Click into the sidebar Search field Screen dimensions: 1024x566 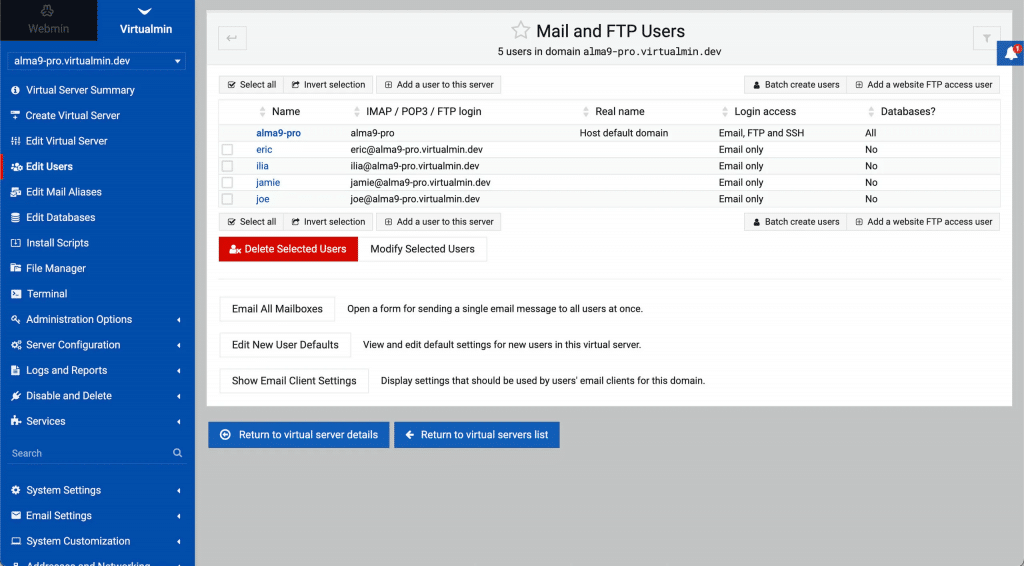pyautogui.click(x=85, y=453)
